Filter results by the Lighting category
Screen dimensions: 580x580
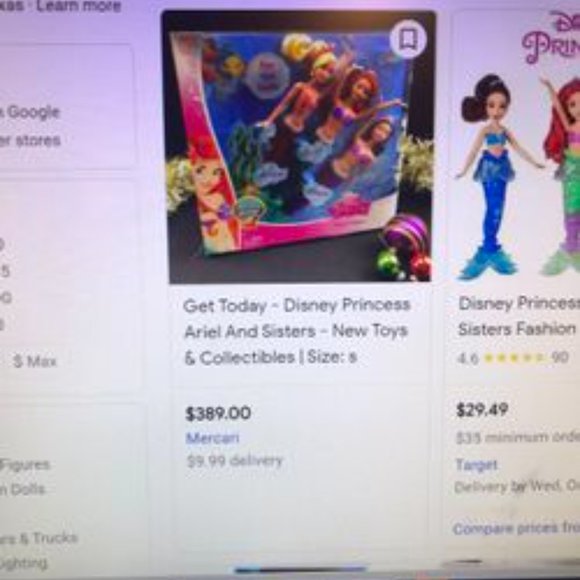click(24, 563)
